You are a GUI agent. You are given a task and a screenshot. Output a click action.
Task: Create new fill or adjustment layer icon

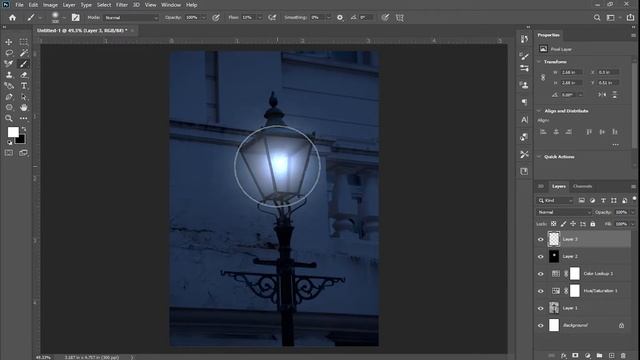587,356
